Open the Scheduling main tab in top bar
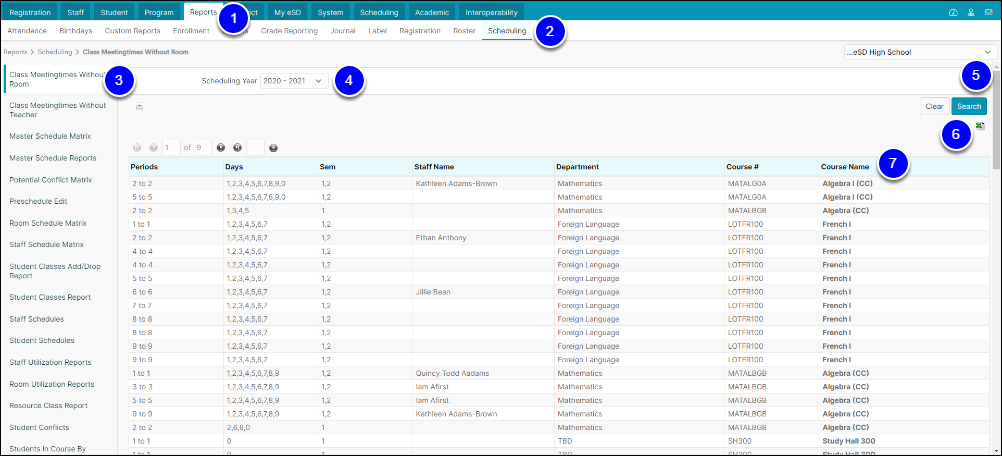The image size is (1002, 456). pyautogui.click(x=379, y=12)
